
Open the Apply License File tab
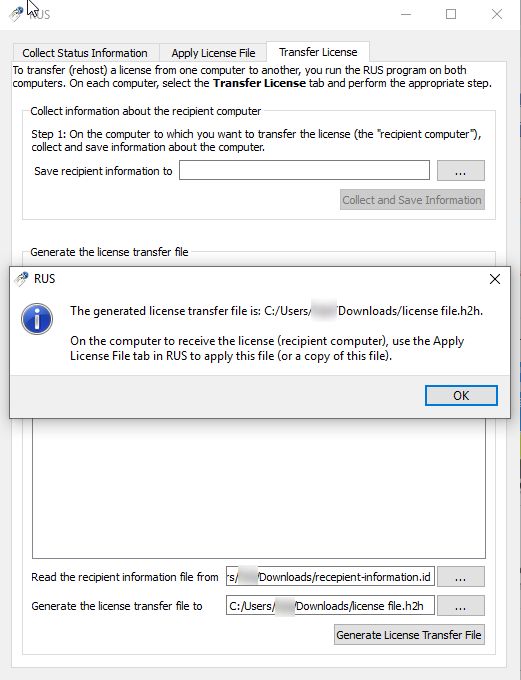213,53
